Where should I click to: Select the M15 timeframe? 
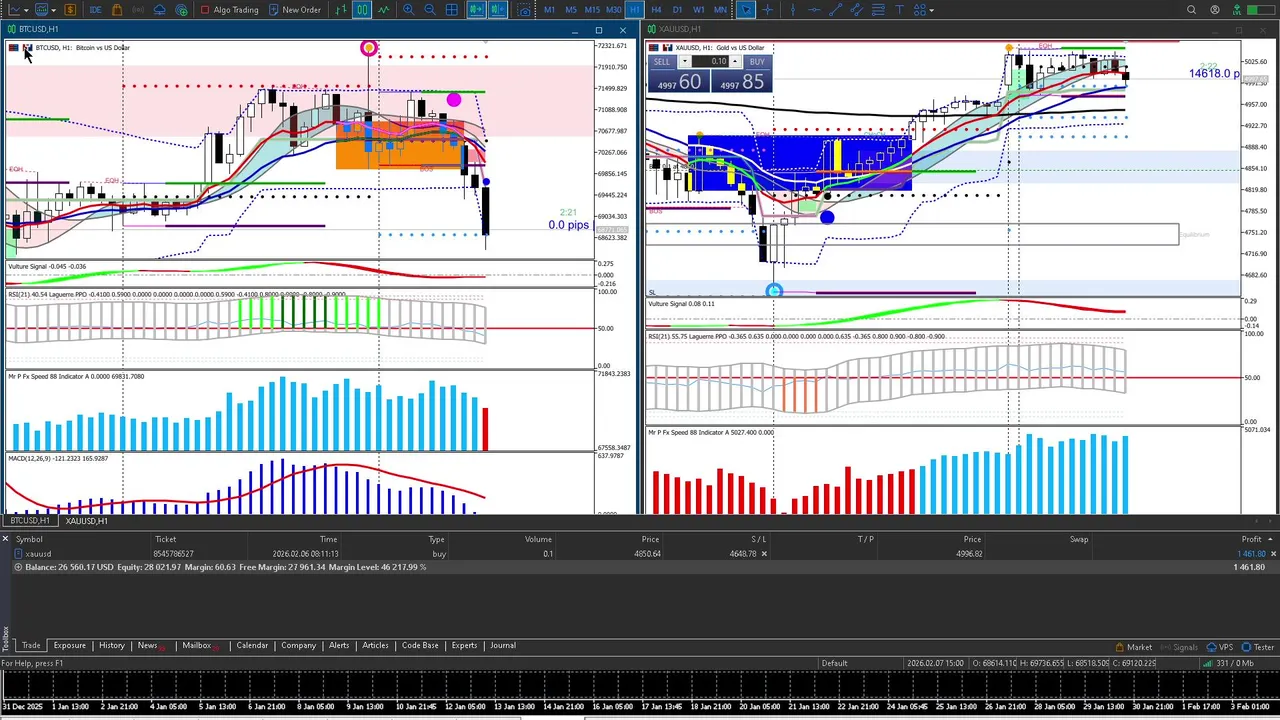pos(592,10)
